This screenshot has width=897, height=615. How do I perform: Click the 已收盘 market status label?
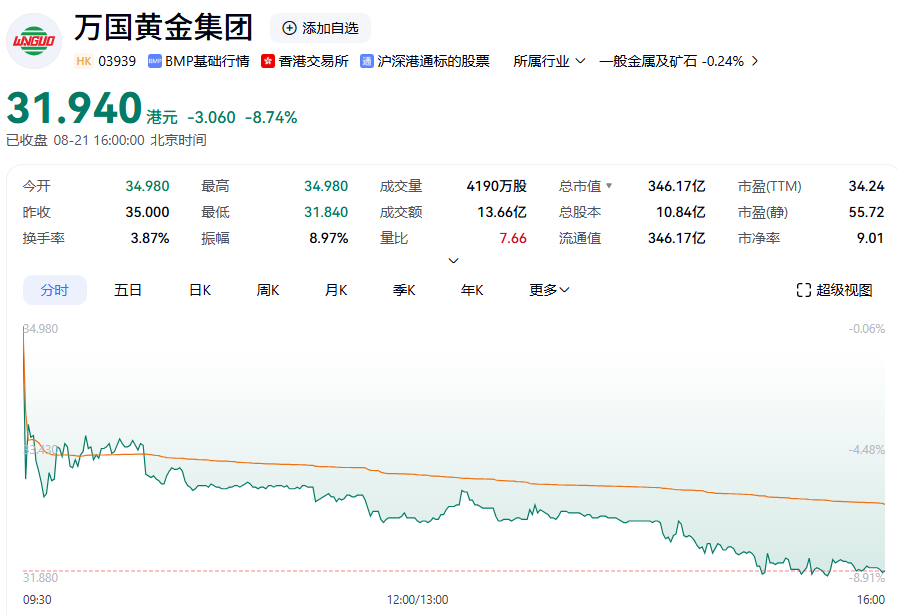point(27,140)
